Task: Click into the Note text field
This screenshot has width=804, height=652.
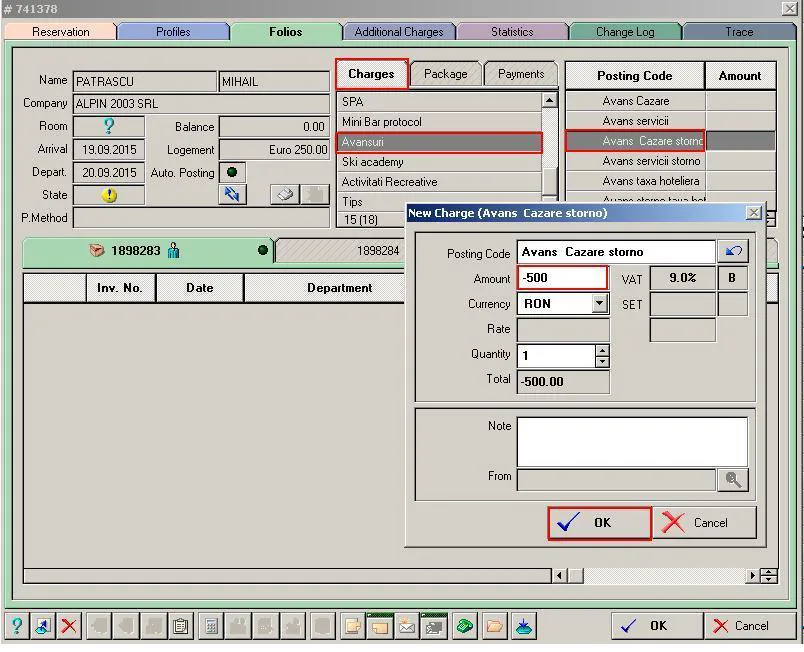Action: click(x=632, y=441)
